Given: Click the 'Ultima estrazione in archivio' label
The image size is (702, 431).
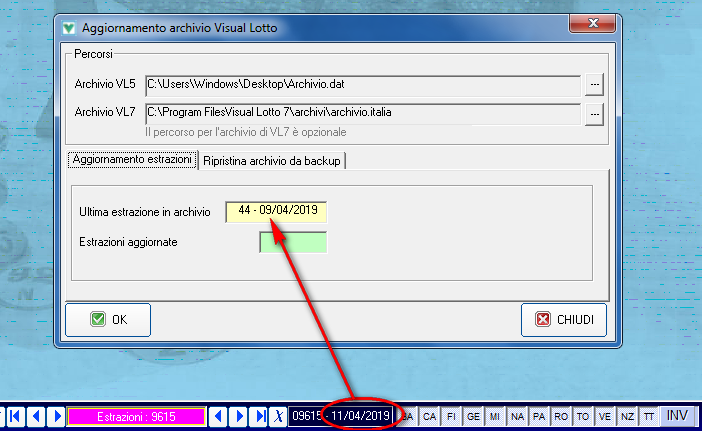Looking at the screenshot, I should (145, 212).
